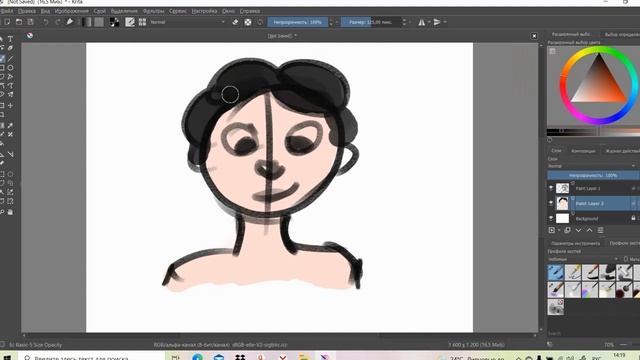Screen dimensions: 640x360
Task: Select the Calligraphy tool
Action: 11,48
